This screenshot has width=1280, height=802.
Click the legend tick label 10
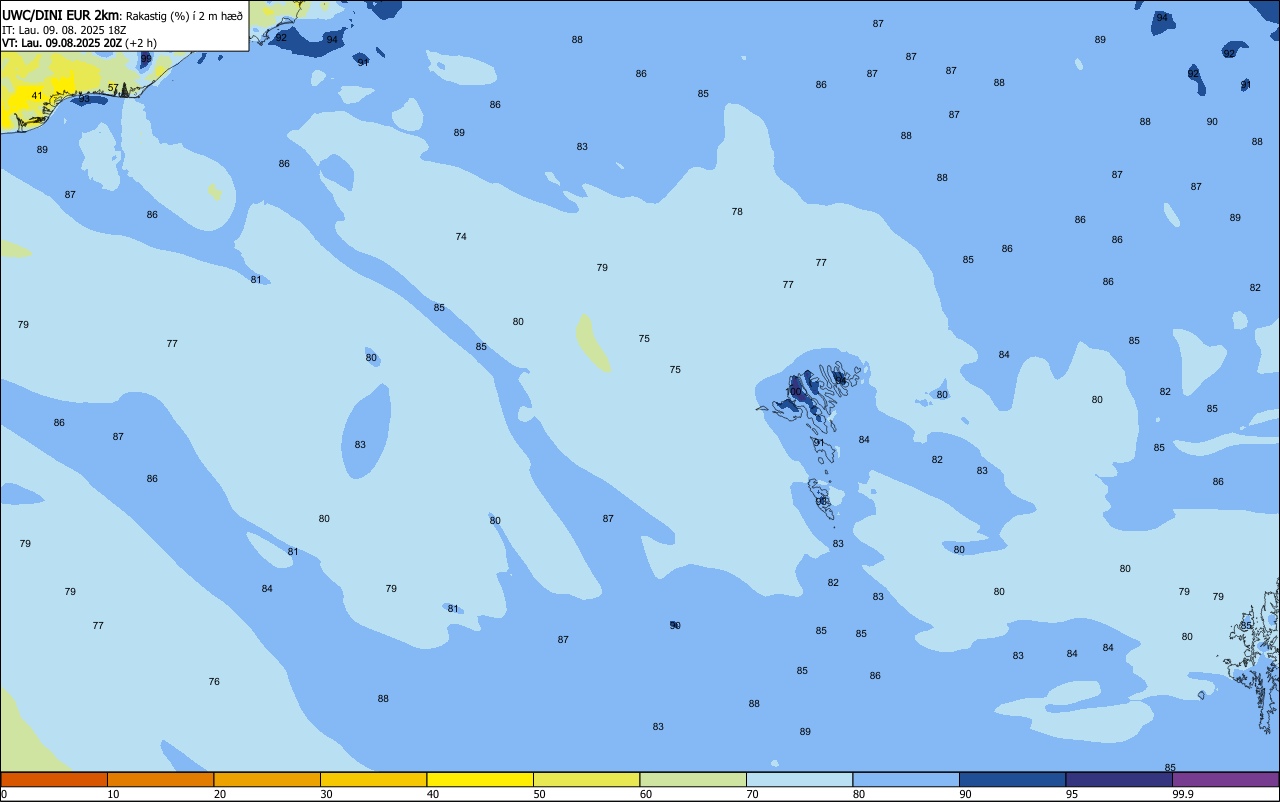click(113, 794)
